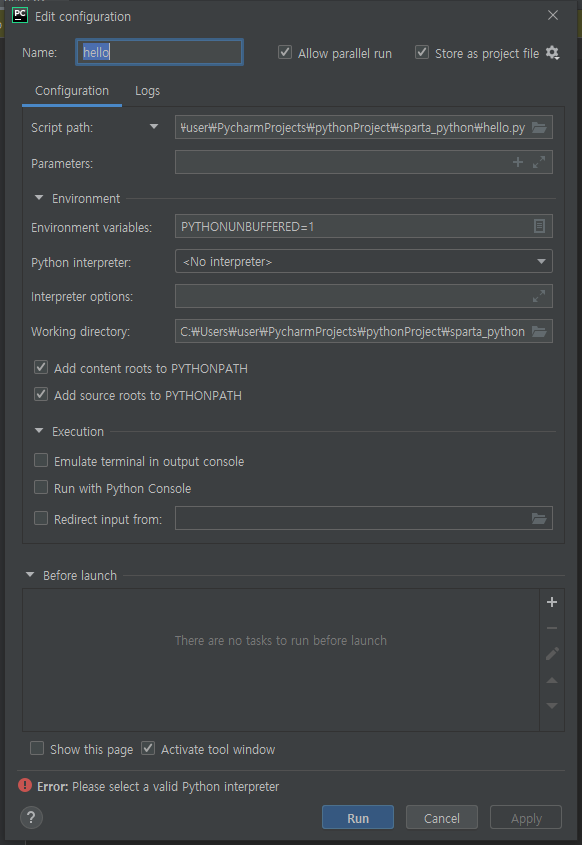Collapse the Environment section
The height and width of the screenshot is (845, 582).
(39, 198)
